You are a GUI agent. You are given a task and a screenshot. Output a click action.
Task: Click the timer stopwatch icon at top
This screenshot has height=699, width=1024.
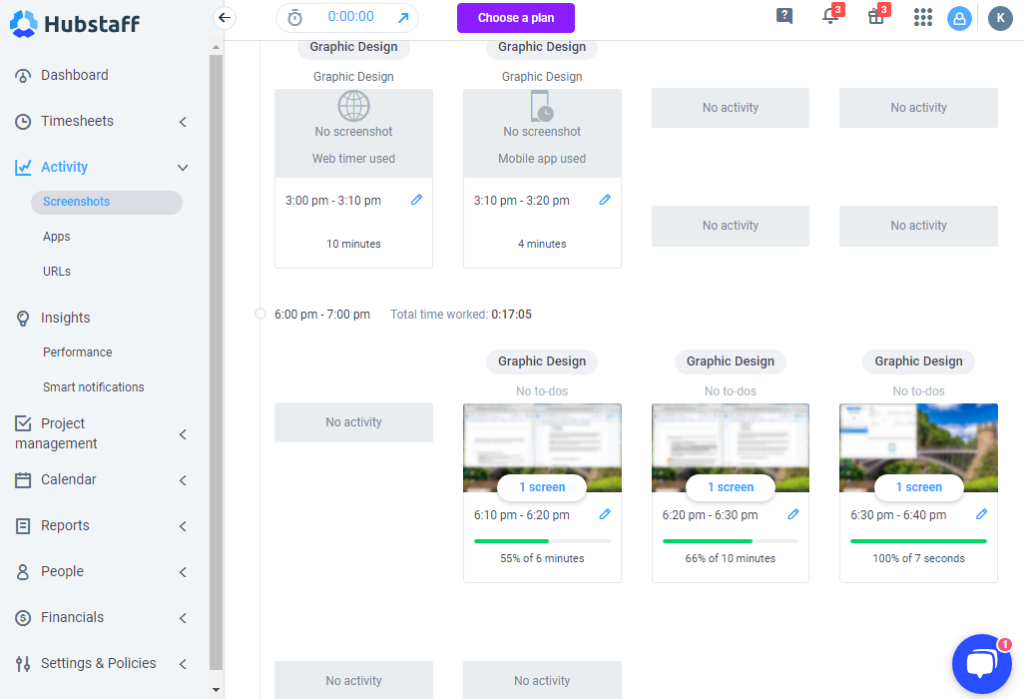pos(293,17)
